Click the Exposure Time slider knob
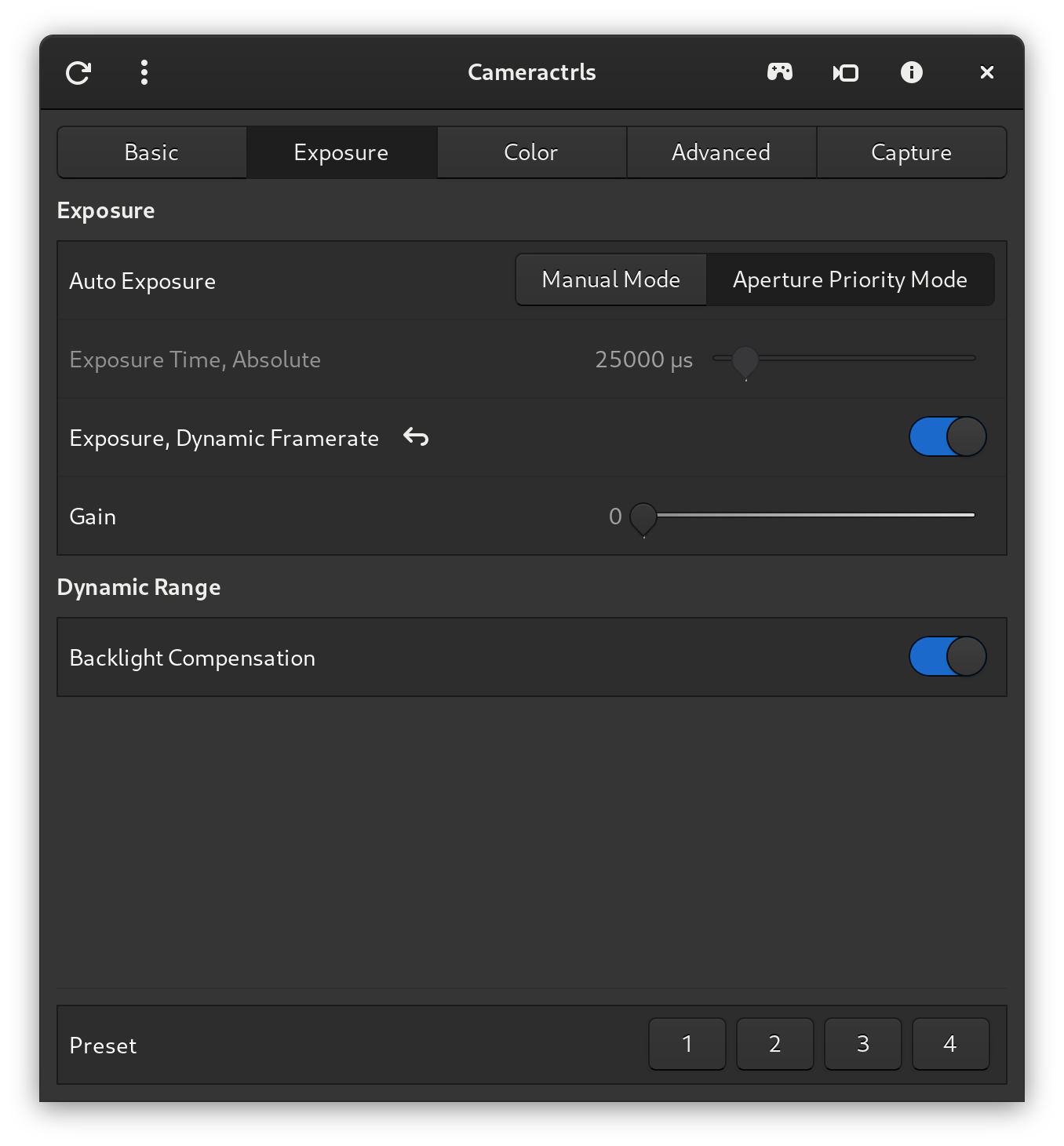Image resolution: width=1064 pixels, height=1146 pixels. click(x=745, y=359)
